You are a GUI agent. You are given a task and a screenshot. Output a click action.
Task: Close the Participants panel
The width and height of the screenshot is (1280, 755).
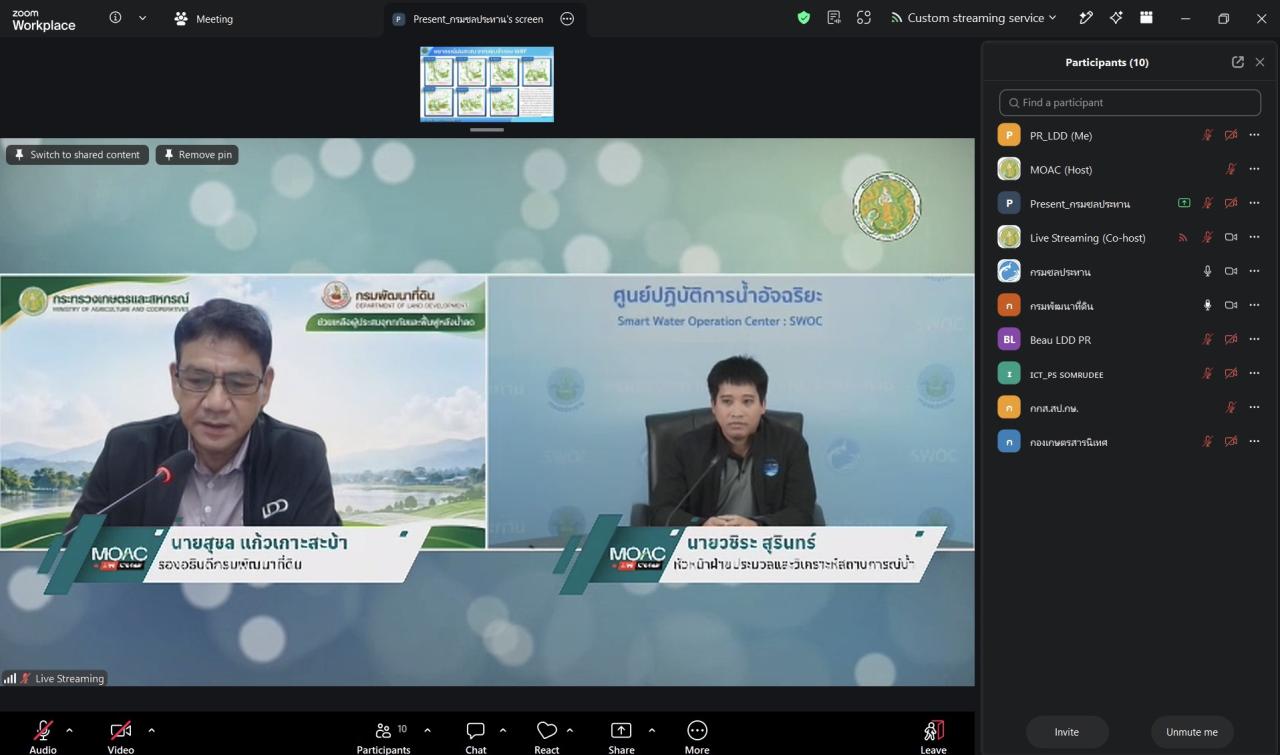coord(1260,62)
